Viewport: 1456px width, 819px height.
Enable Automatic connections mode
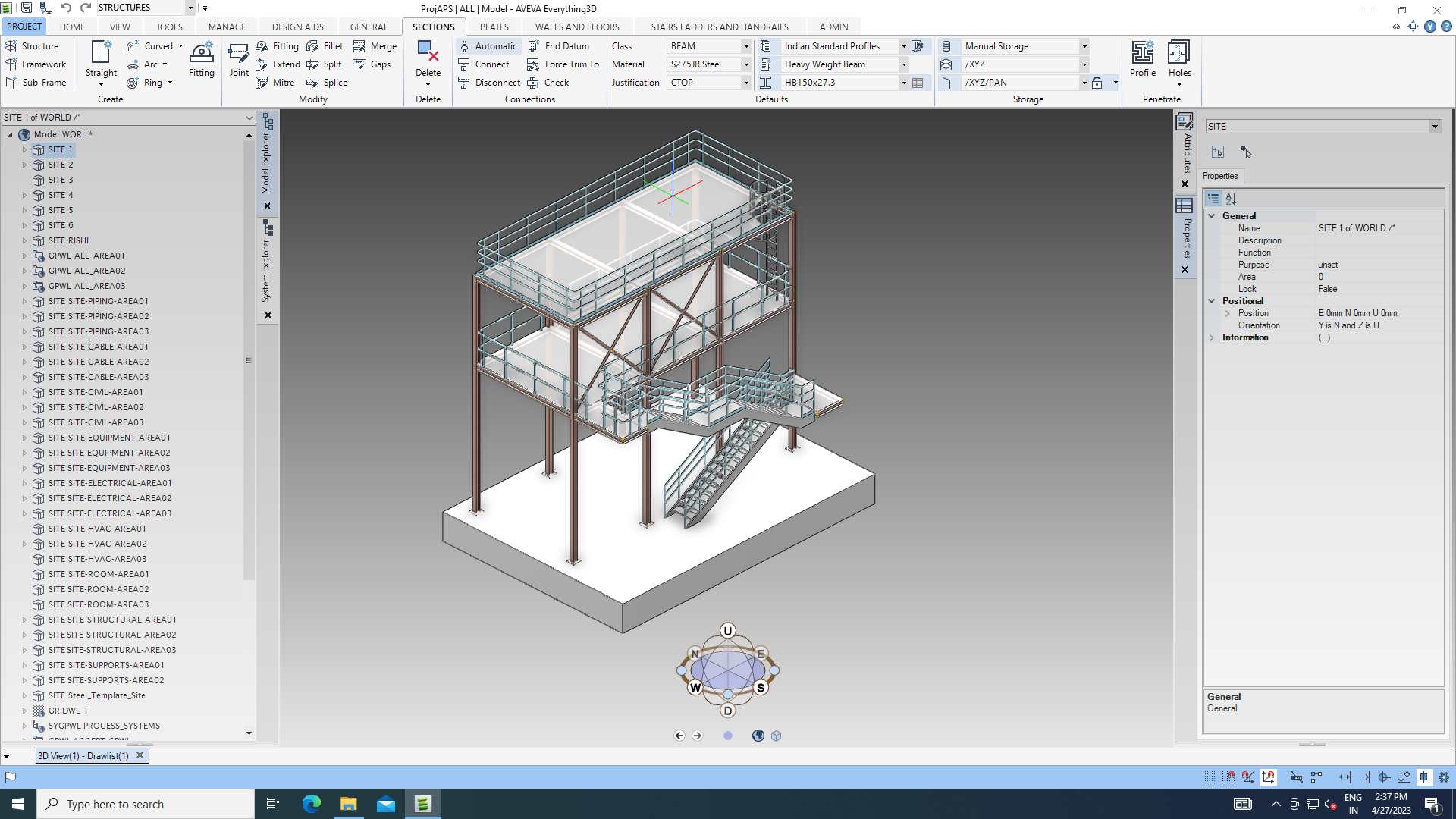(x=488, y=45)
